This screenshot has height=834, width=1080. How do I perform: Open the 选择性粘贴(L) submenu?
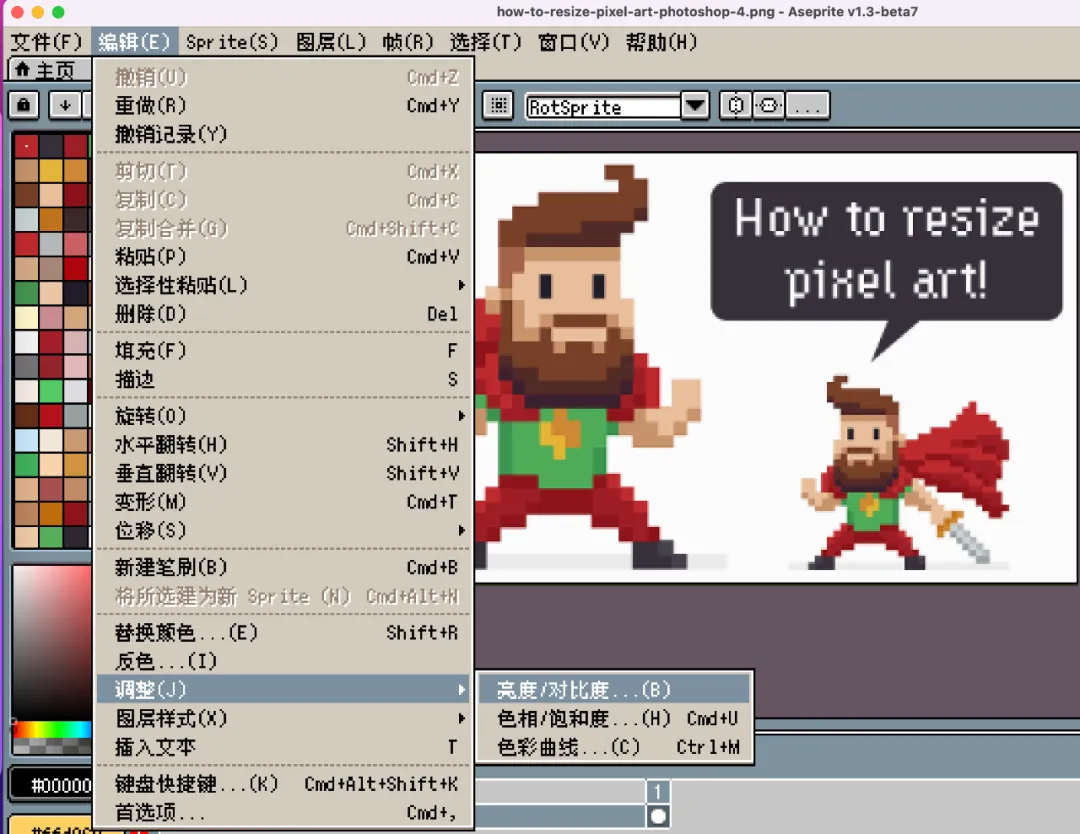click(283, 285)
